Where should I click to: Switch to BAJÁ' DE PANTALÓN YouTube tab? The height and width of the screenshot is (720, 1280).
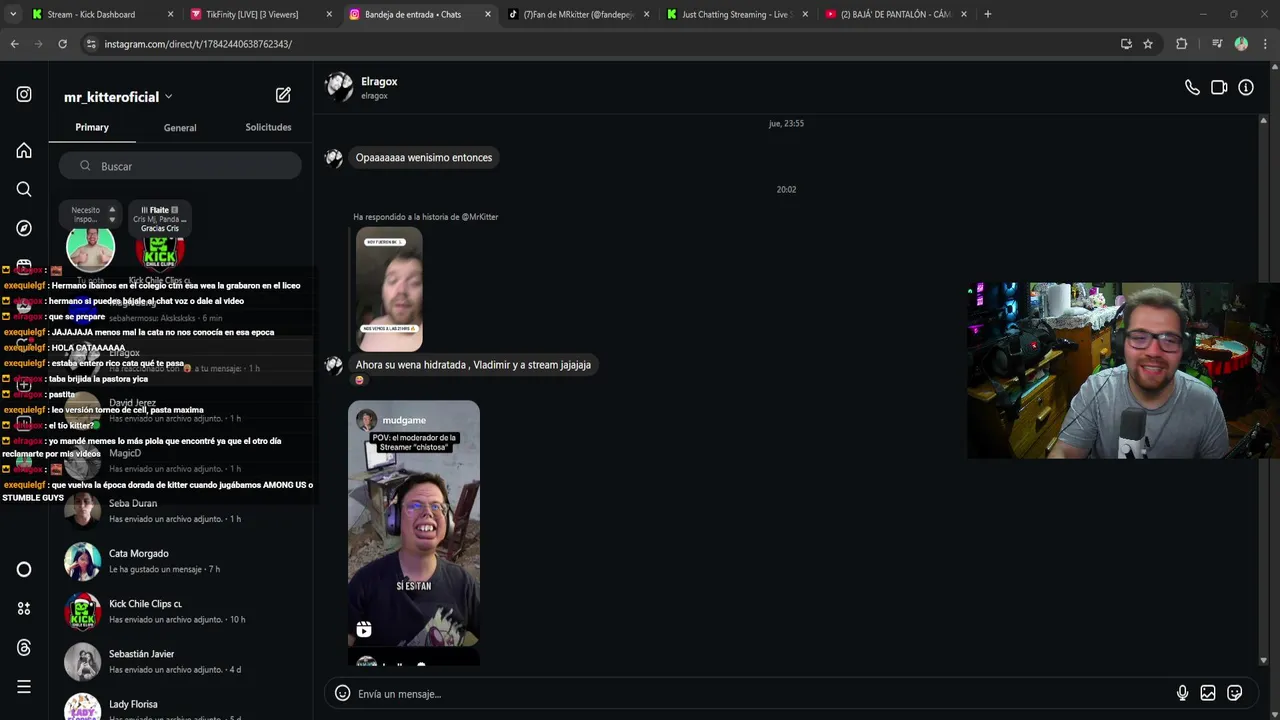897,14
